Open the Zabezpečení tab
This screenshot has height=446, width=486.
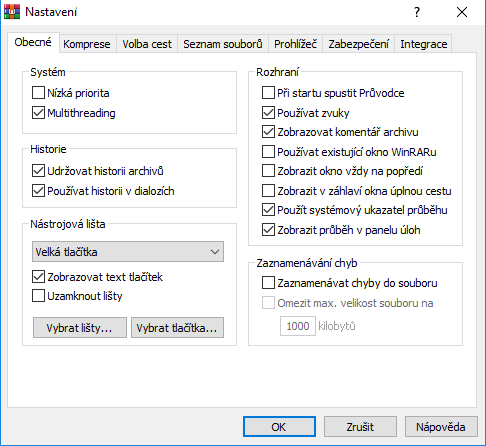[x=358, y=44]
